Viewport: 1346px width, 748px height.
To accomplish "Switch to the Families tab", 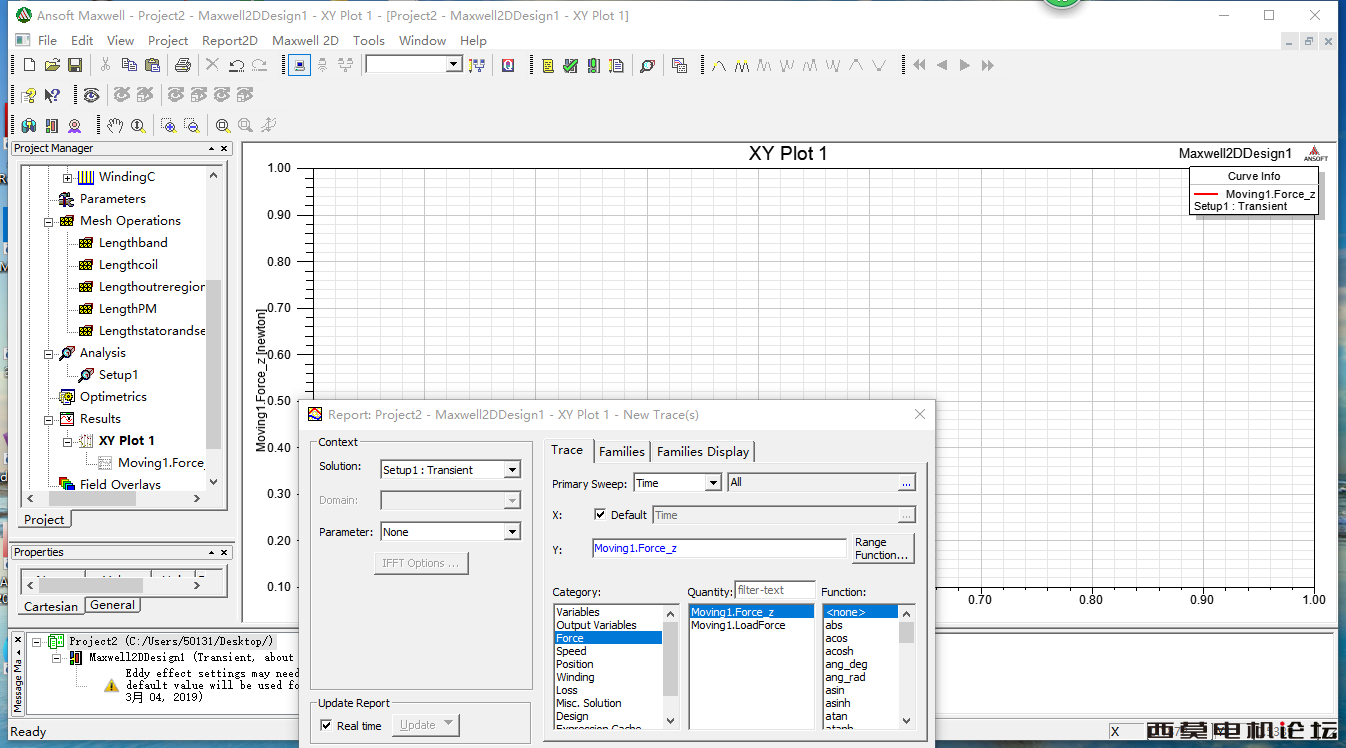I will (622, 452).
